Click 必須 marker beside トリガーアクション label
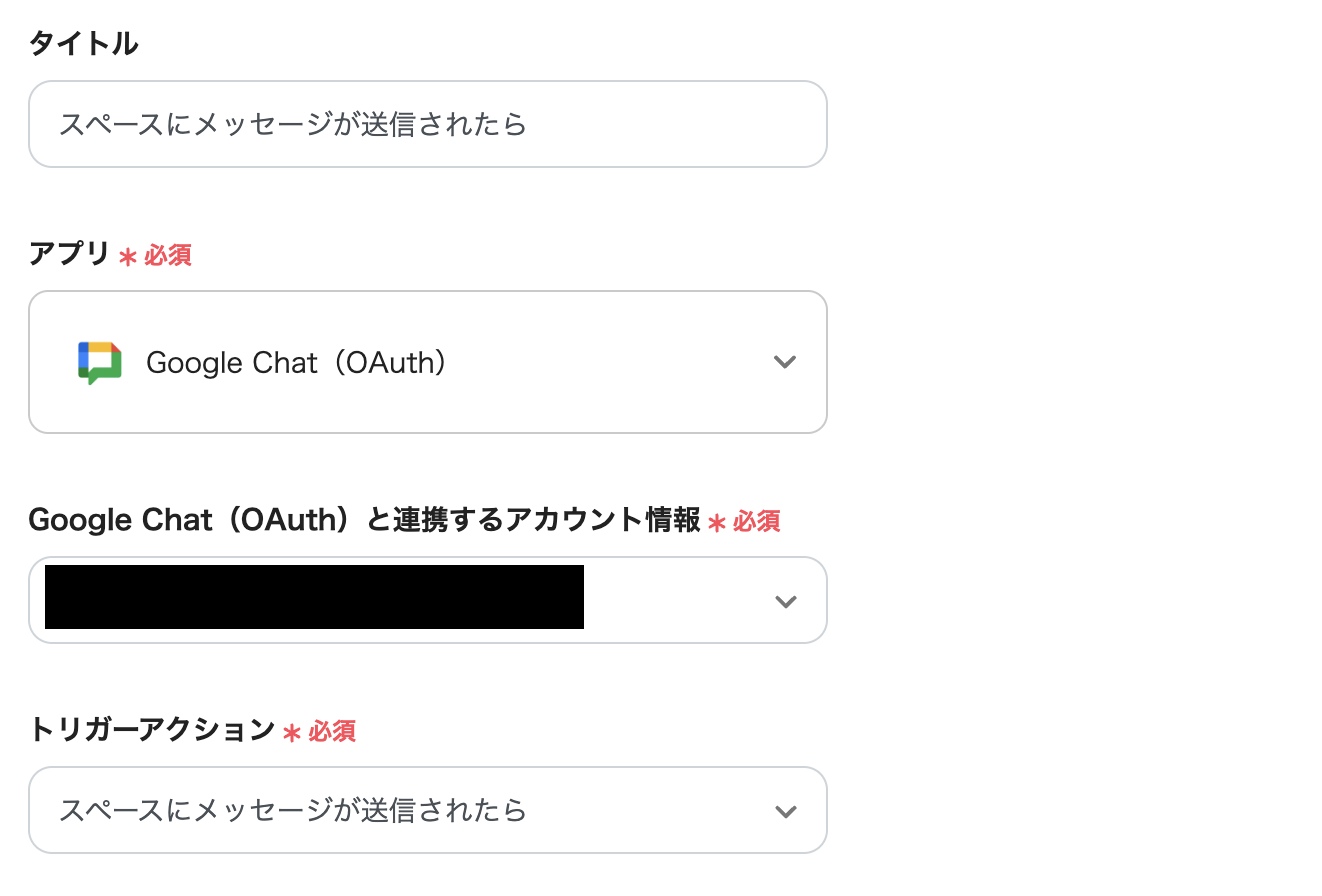The image size is (1322, 896). (332, 732)
